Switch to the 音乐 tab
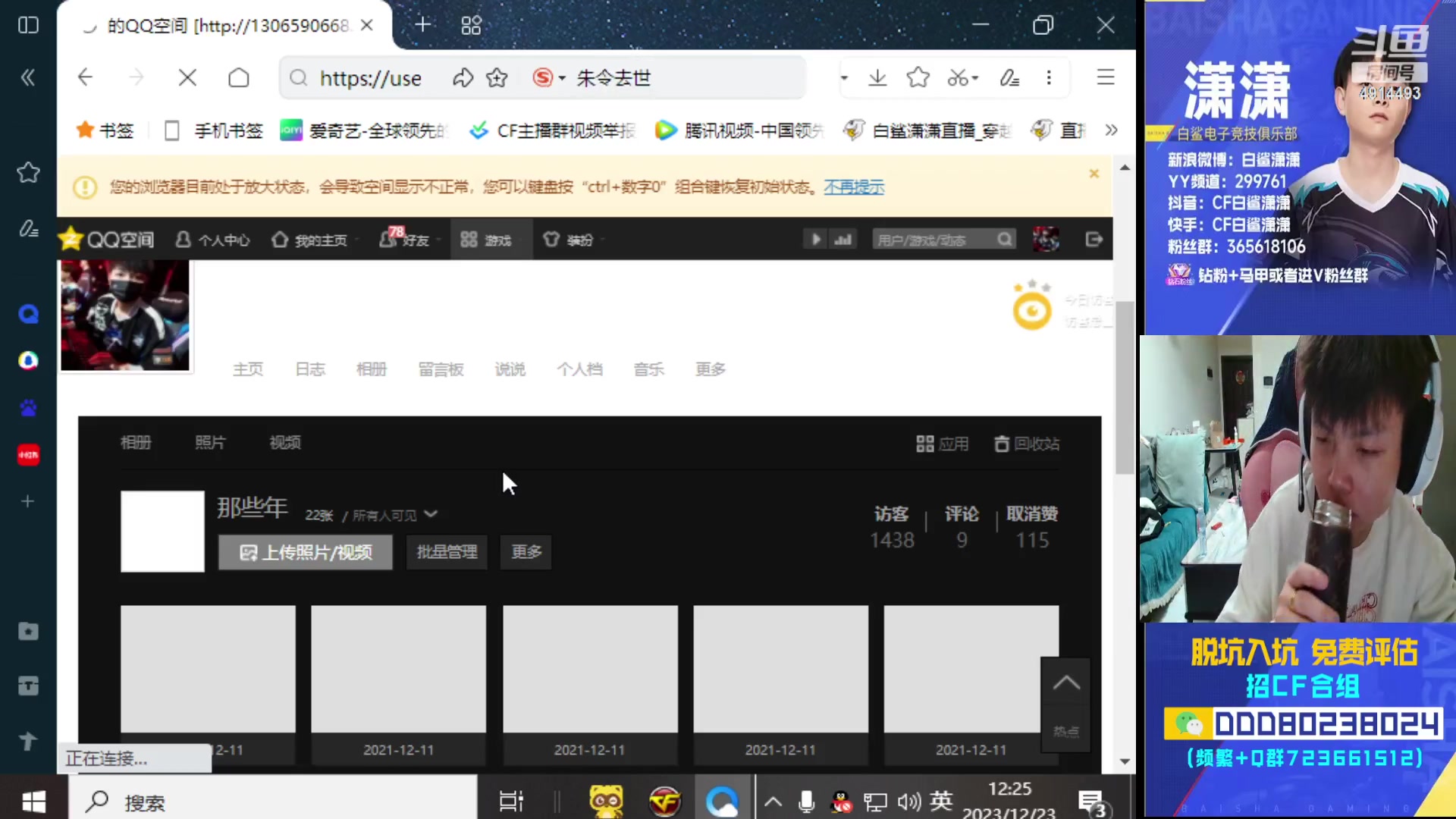The image size is (1456, 819). 649,369
